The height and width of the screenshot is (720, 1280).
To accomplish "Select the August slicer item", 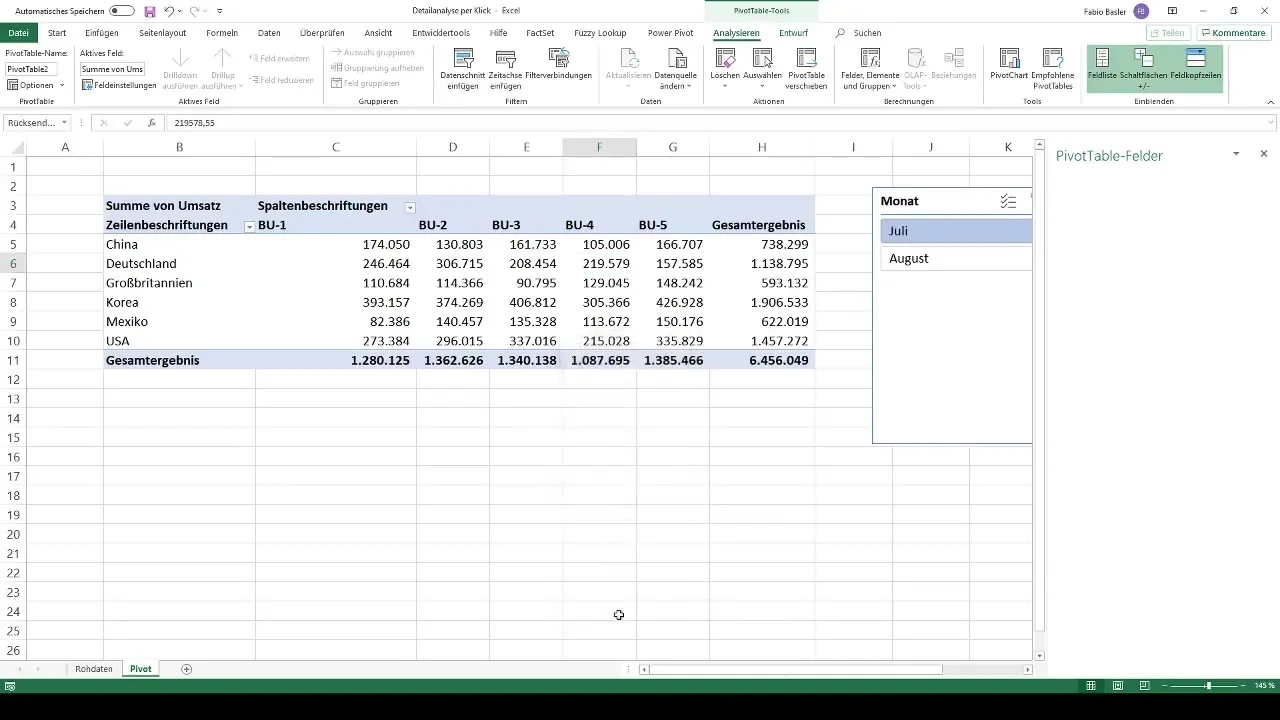I will click(x=956, y=258).
